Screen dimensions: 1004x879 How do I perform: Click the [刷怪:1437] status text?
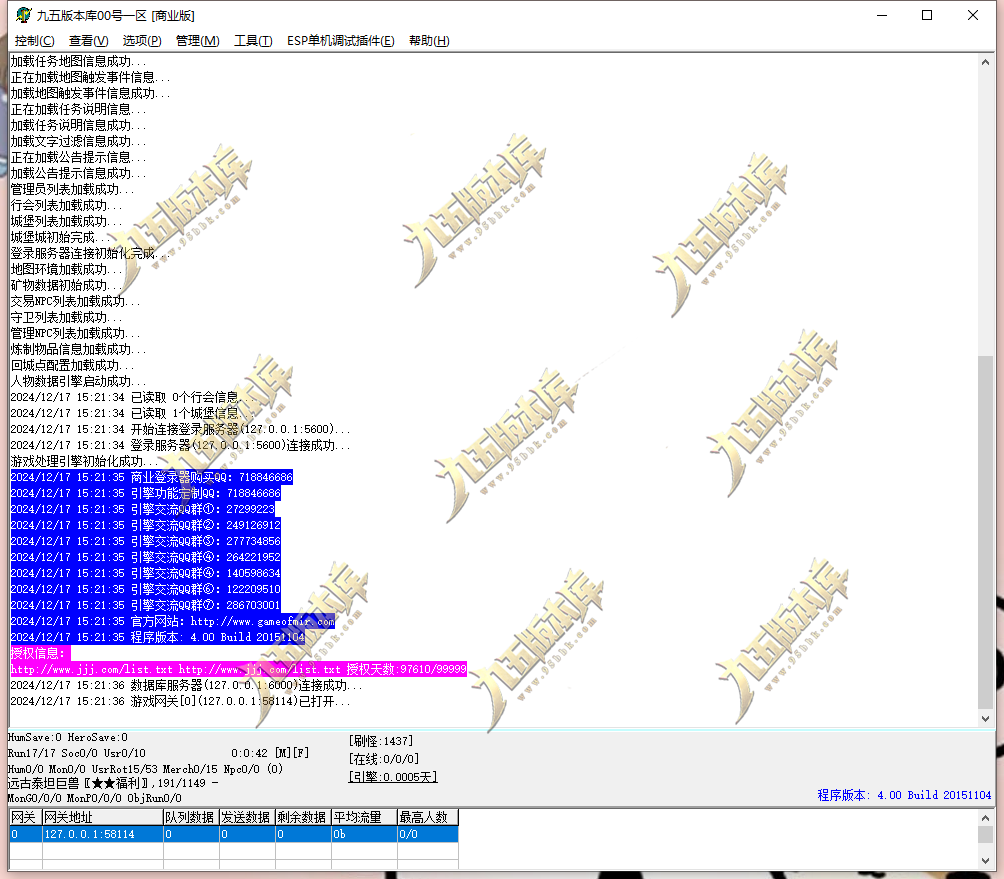click(381, 741)
